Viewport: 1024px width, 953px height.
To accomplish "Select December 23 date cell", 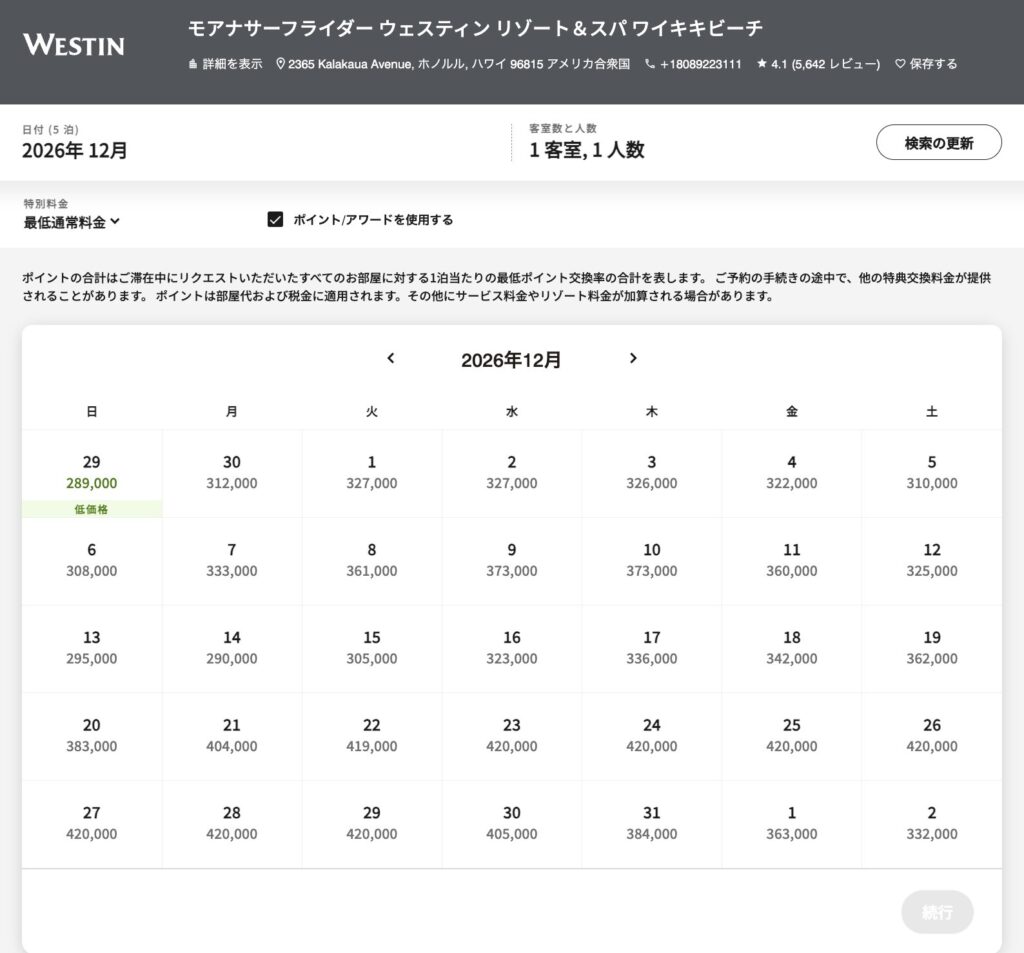I will [x=512, y=736].
